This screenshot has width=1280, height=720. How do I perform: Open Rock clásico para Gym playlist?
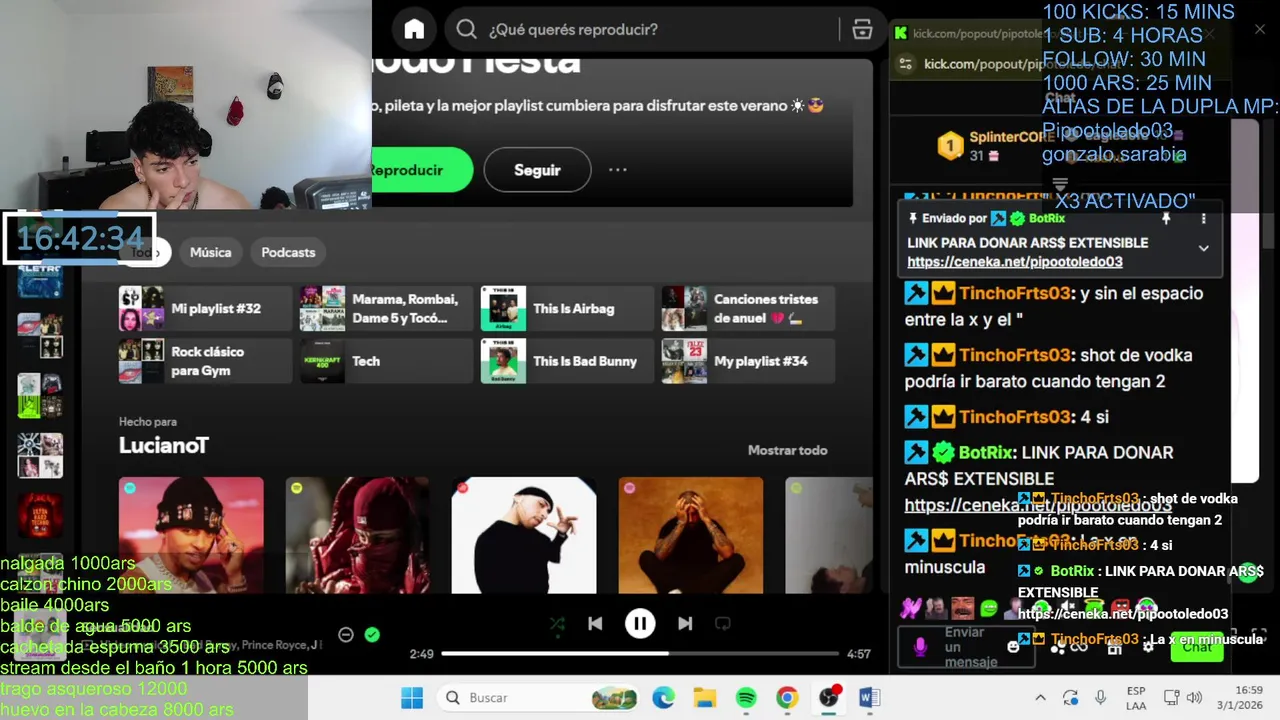(205, 361)
